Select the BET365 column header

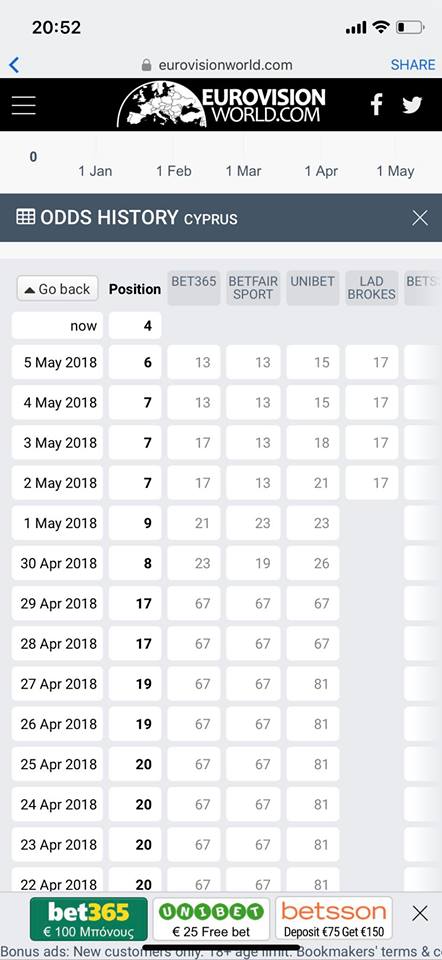click(193, 288)
